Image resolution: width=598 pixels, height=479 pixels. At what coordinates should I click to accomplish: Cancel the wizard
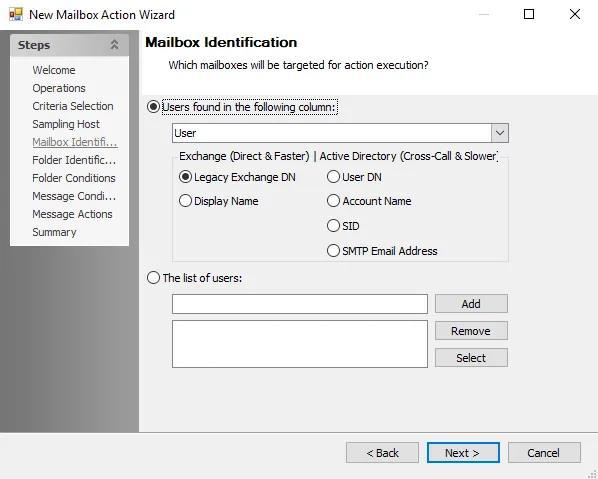[x=544, y=453]
